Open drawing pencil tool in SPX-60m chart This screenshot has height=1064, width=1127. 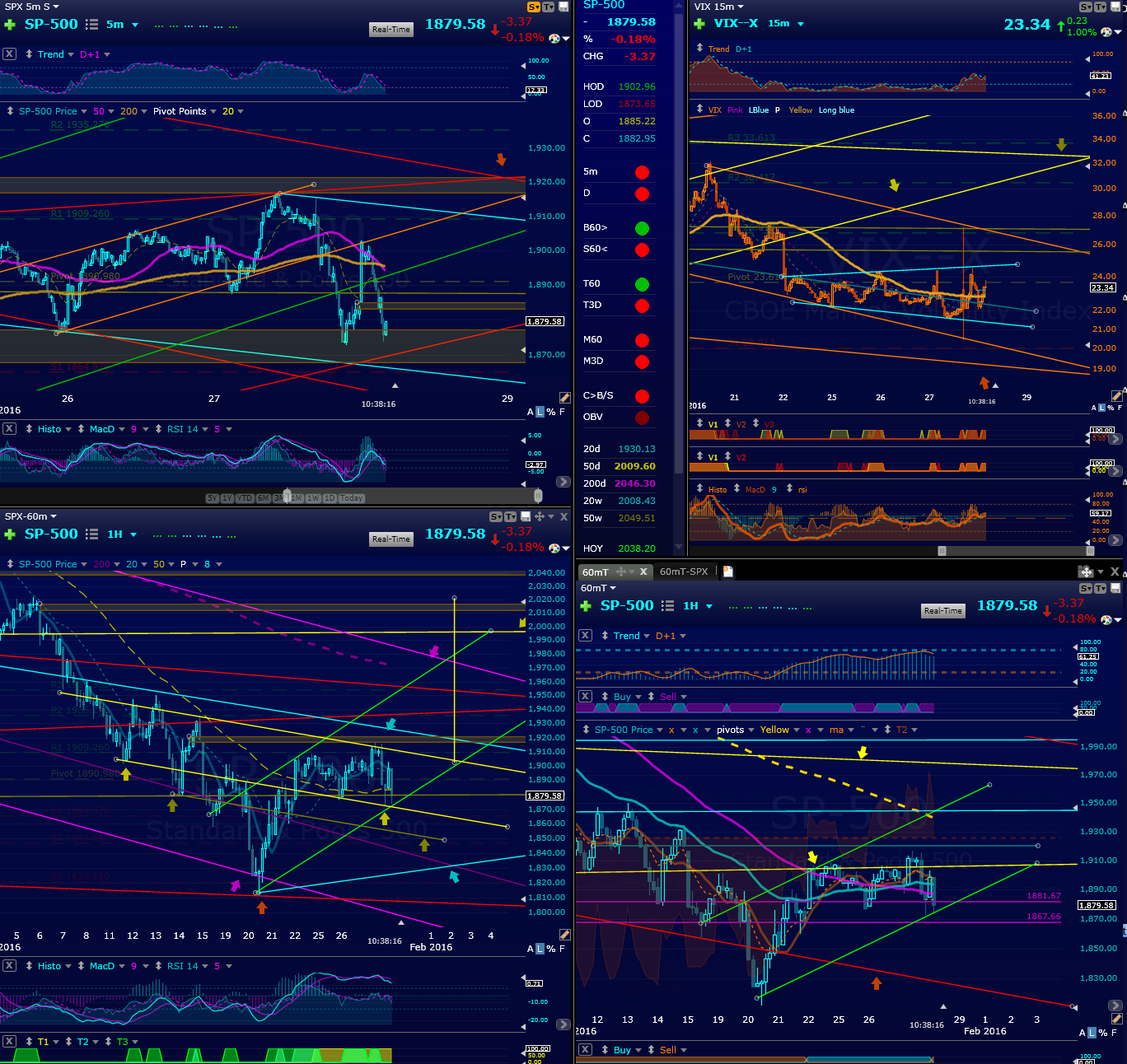pos(564,935)
